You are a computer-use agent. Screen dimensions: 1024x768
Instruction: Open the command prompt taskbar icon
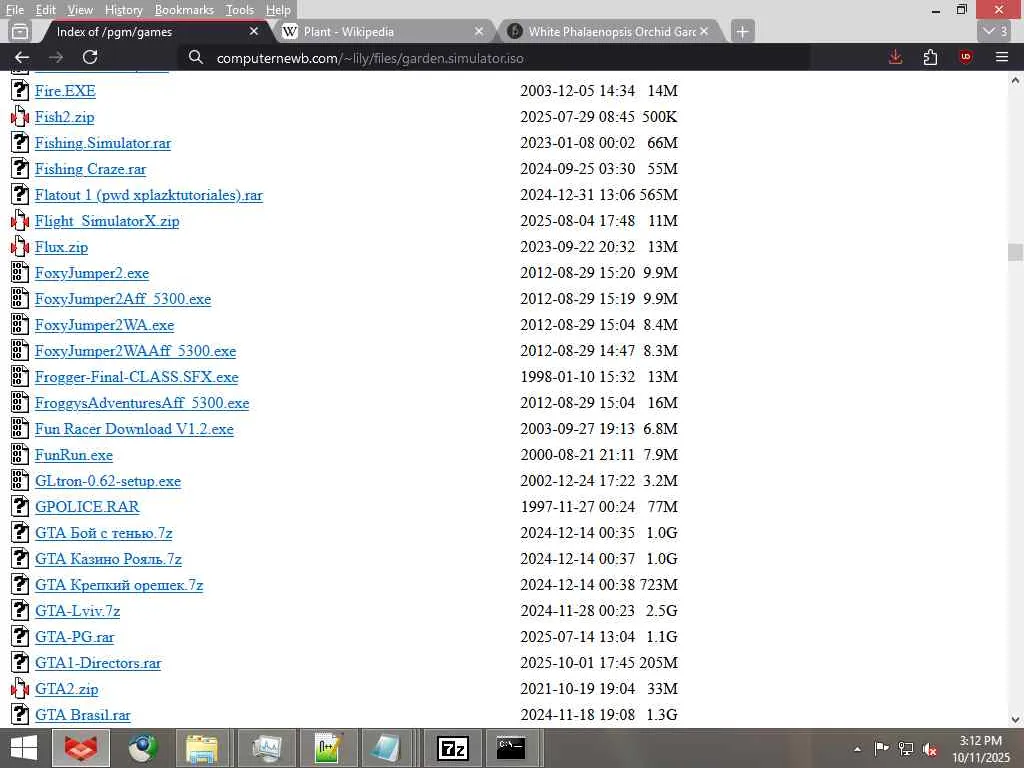click(x=511, y=748)
